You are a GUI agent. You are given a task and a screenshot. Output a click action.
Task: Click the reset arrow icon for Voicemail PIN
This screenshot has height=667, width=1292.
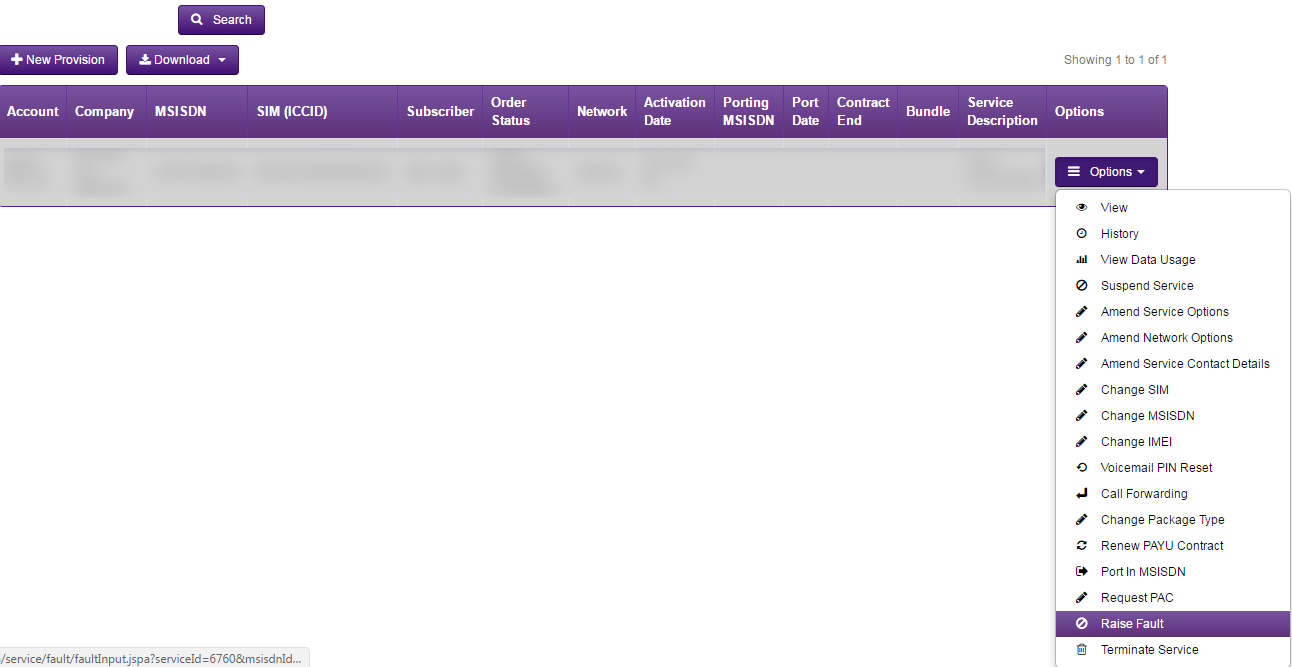(1081, 468)
